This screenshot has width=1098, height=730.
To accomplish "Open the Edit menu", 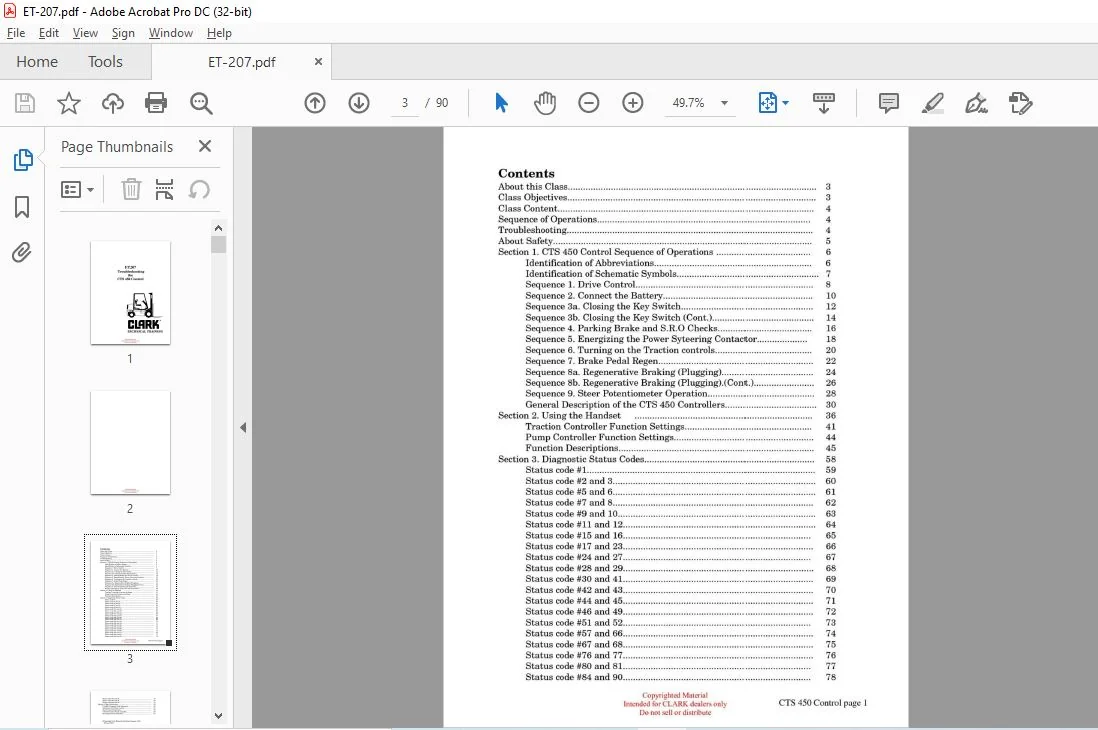I will [x=48, y=33].
